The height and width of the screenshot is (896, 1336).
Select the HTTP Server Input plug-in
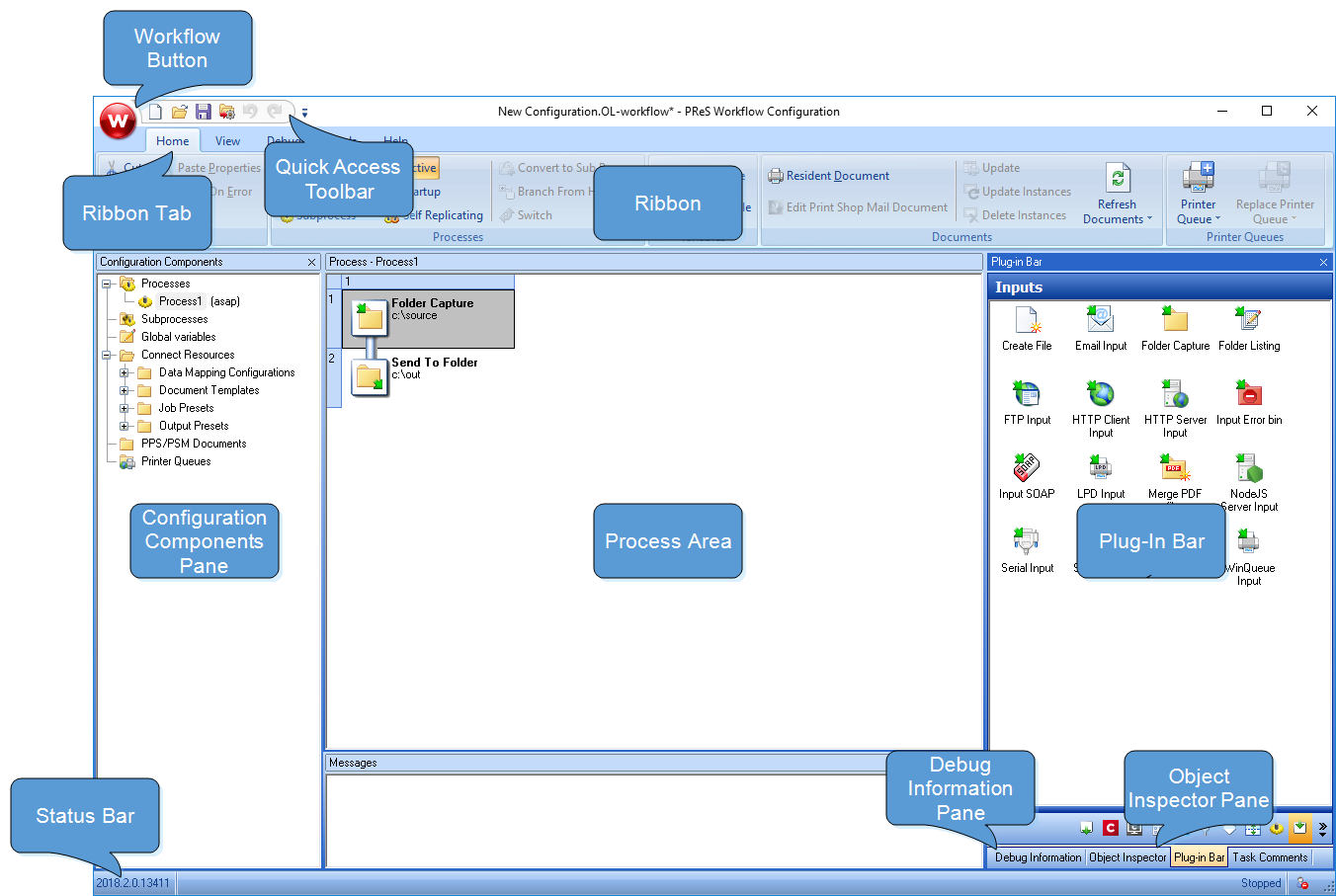pos(1175,409)
